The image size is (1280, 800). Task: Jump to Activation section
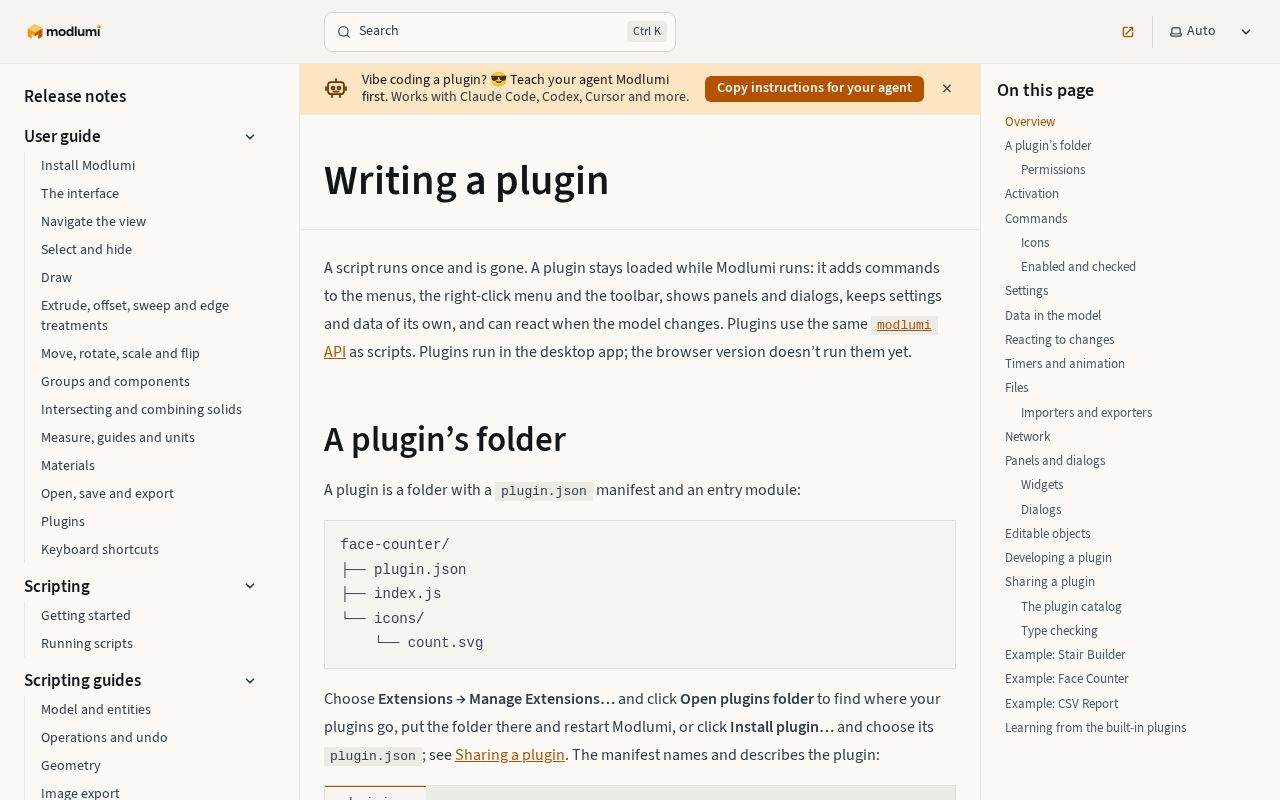1032,194
